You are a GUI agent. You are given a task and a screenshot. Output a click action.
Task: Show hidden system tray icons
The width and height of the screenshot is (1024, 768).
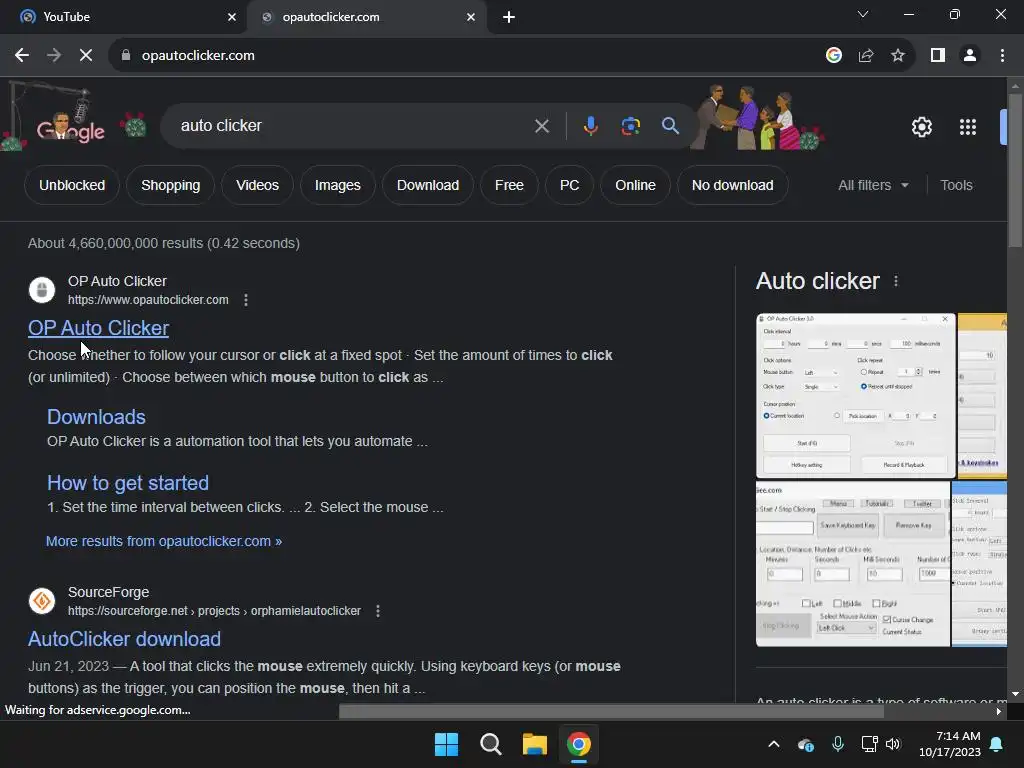click(x=773, y=744)
